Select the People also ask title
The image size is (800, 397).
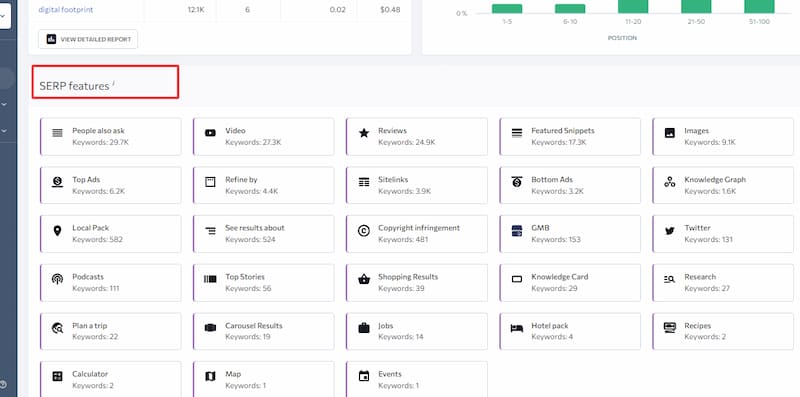[x=98, y=131]
